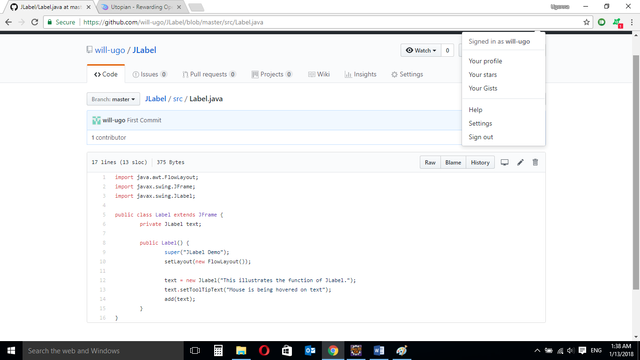Click the watchers count 0
Viewport: 640px width, 360px height.
click(447, 50)
